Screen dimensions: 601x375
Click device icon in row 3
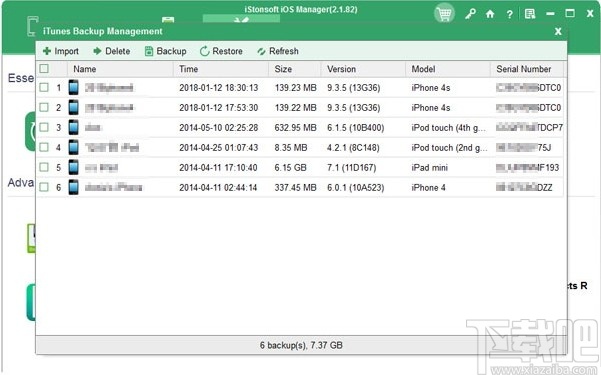pos(74,127)
